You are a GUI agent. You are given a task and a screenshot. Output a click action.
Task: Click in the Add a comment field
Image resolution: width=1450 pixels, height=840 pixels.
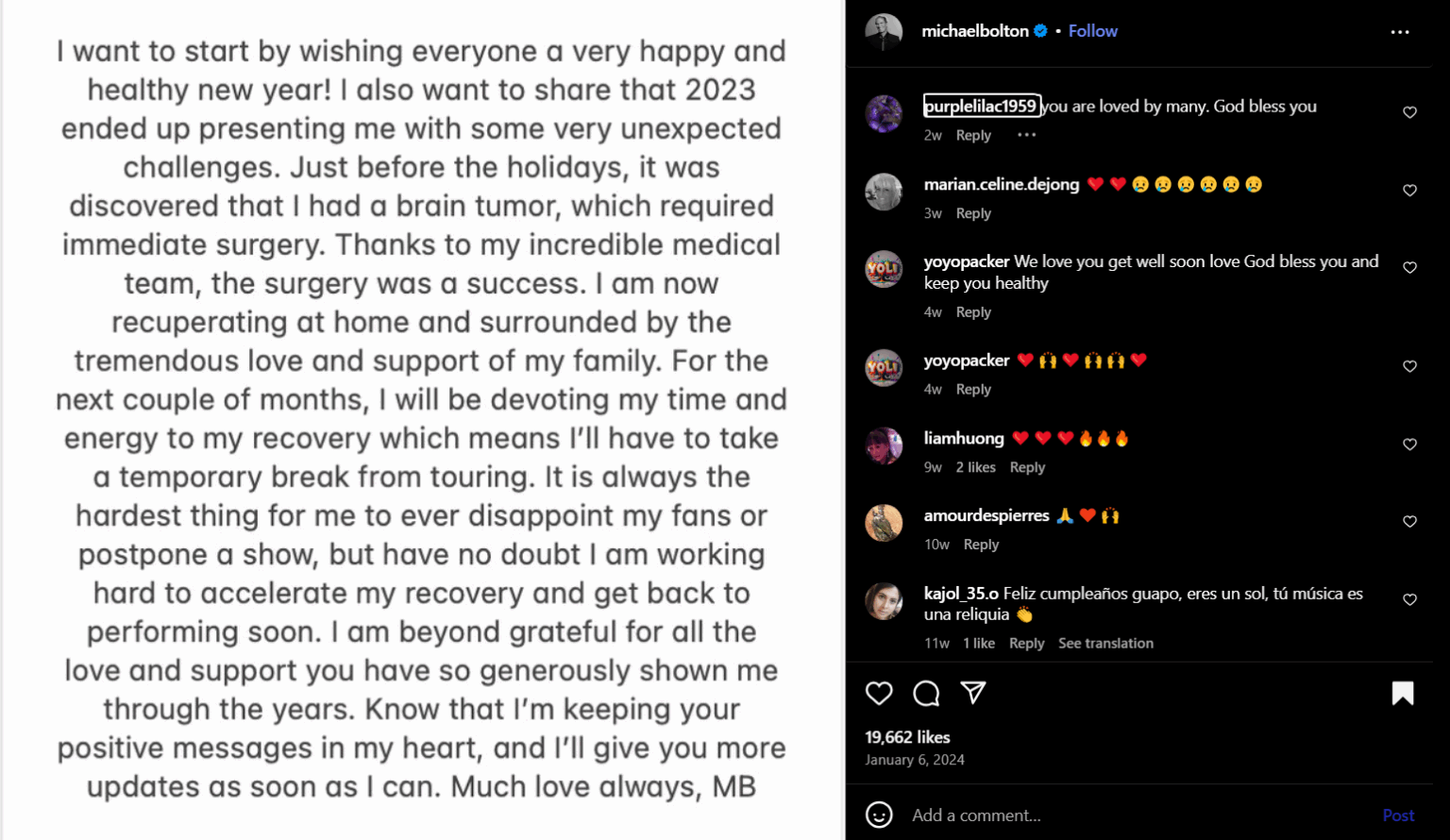1133,815
